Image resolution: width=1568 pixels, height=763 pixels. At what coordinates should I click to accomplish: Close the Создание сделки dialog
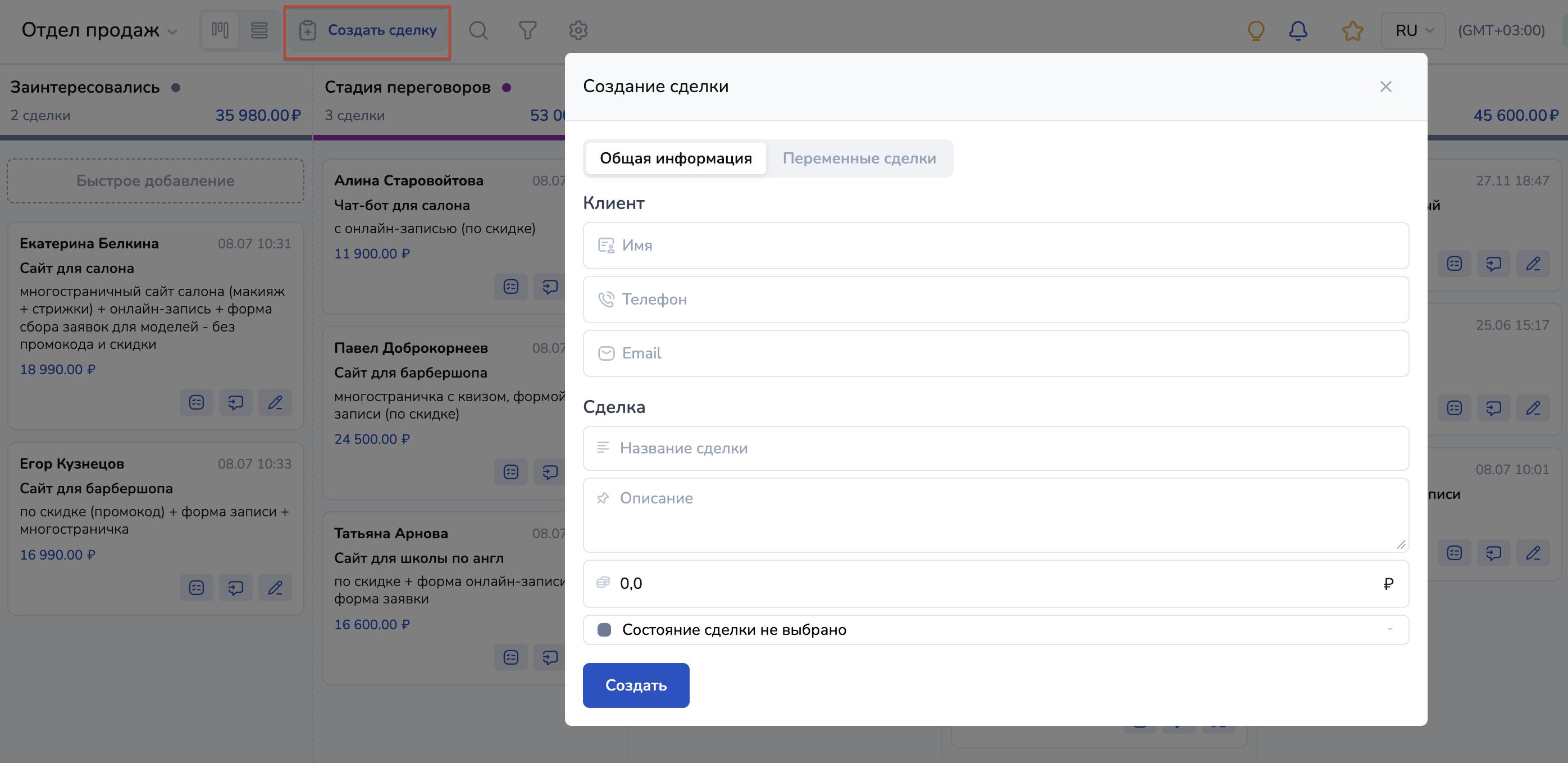pyautogui.click(x=1385, y=87)
